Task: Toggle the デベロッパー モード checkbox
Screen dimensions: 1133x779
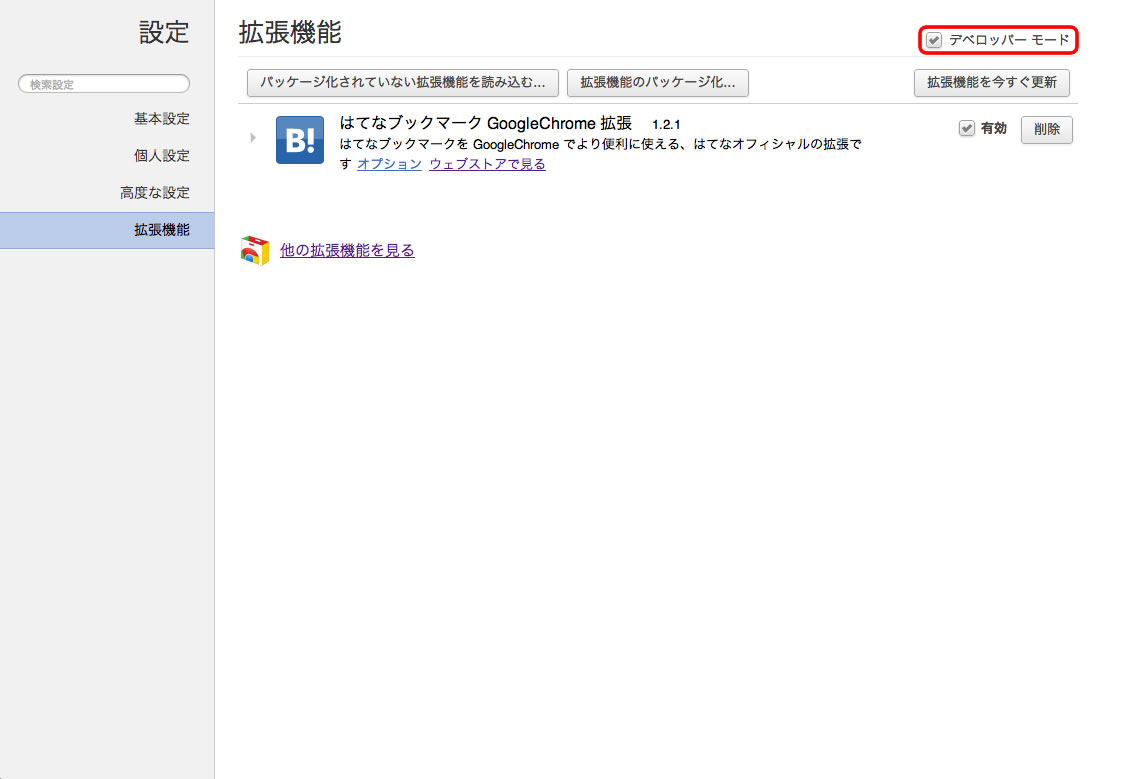Action: coord(934,40)
